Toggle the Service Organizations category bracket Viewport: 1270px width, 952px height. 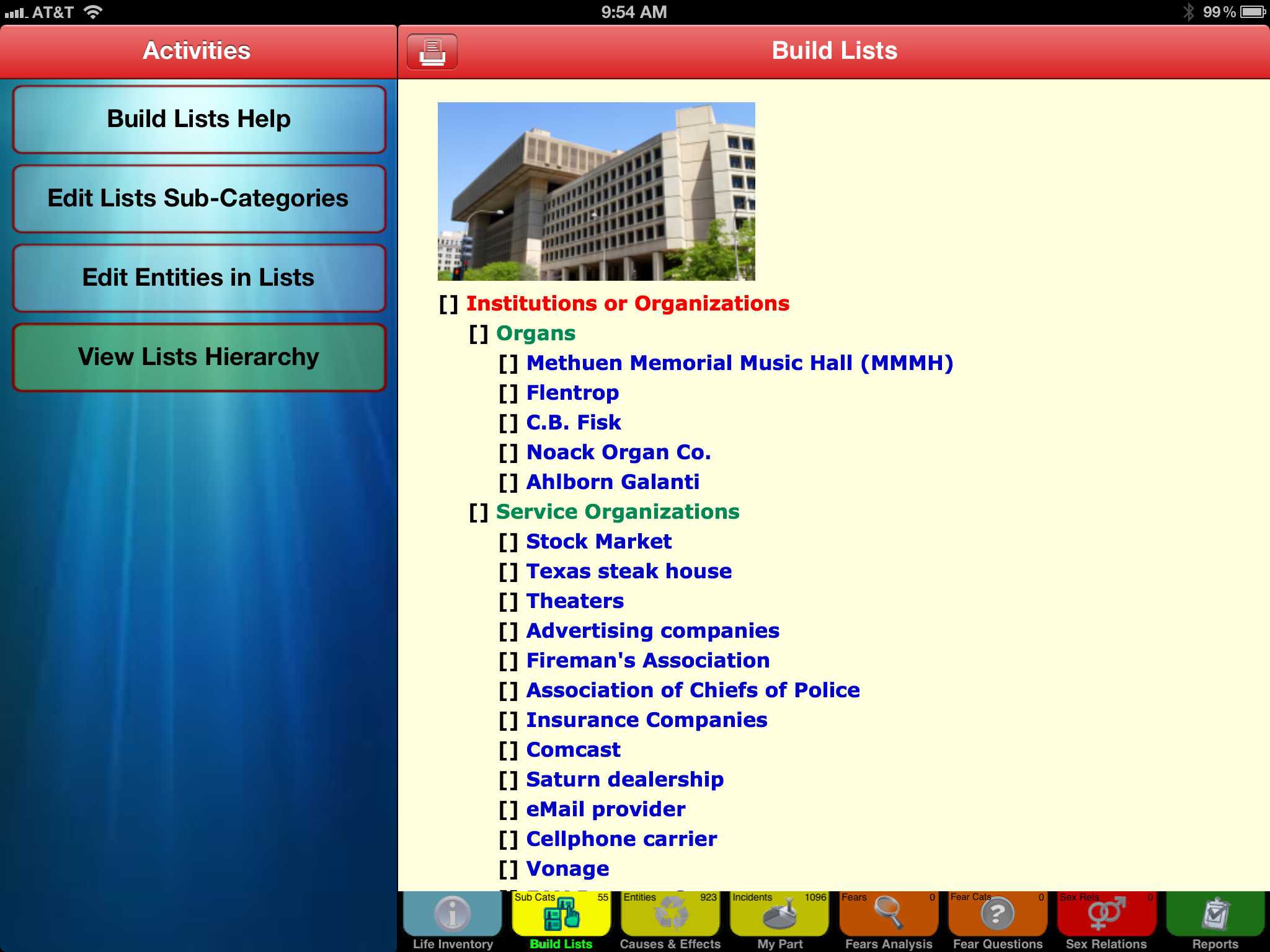click(x=478, y=513)
